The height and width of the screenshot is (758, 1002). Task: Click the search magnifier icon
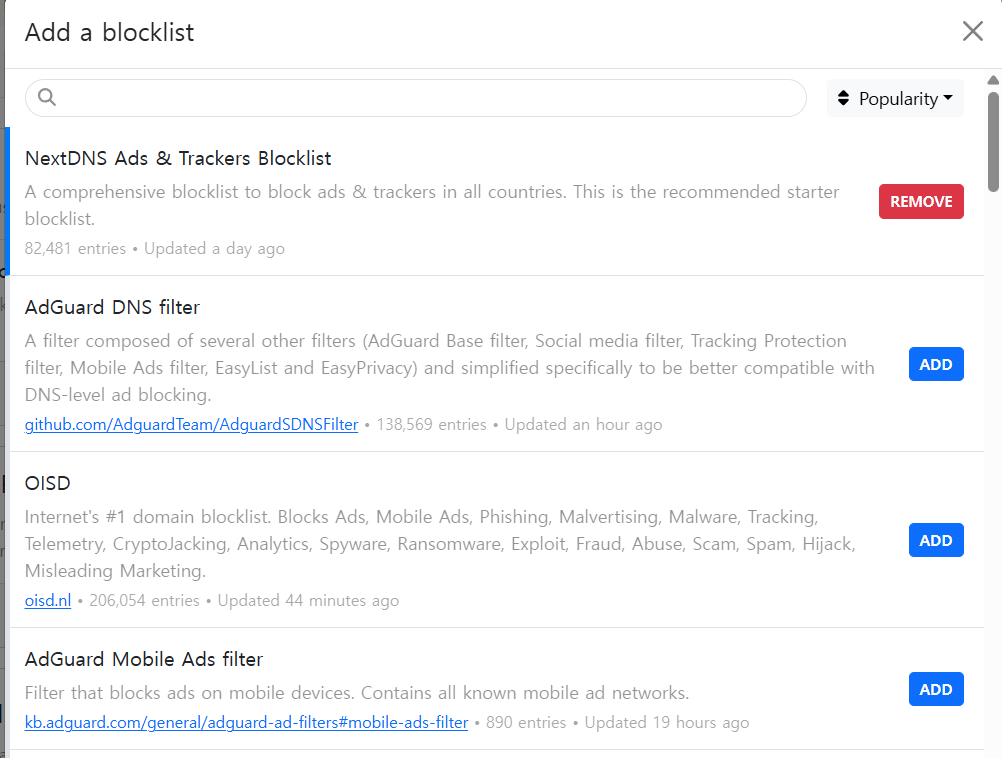(x=47, y=97)
